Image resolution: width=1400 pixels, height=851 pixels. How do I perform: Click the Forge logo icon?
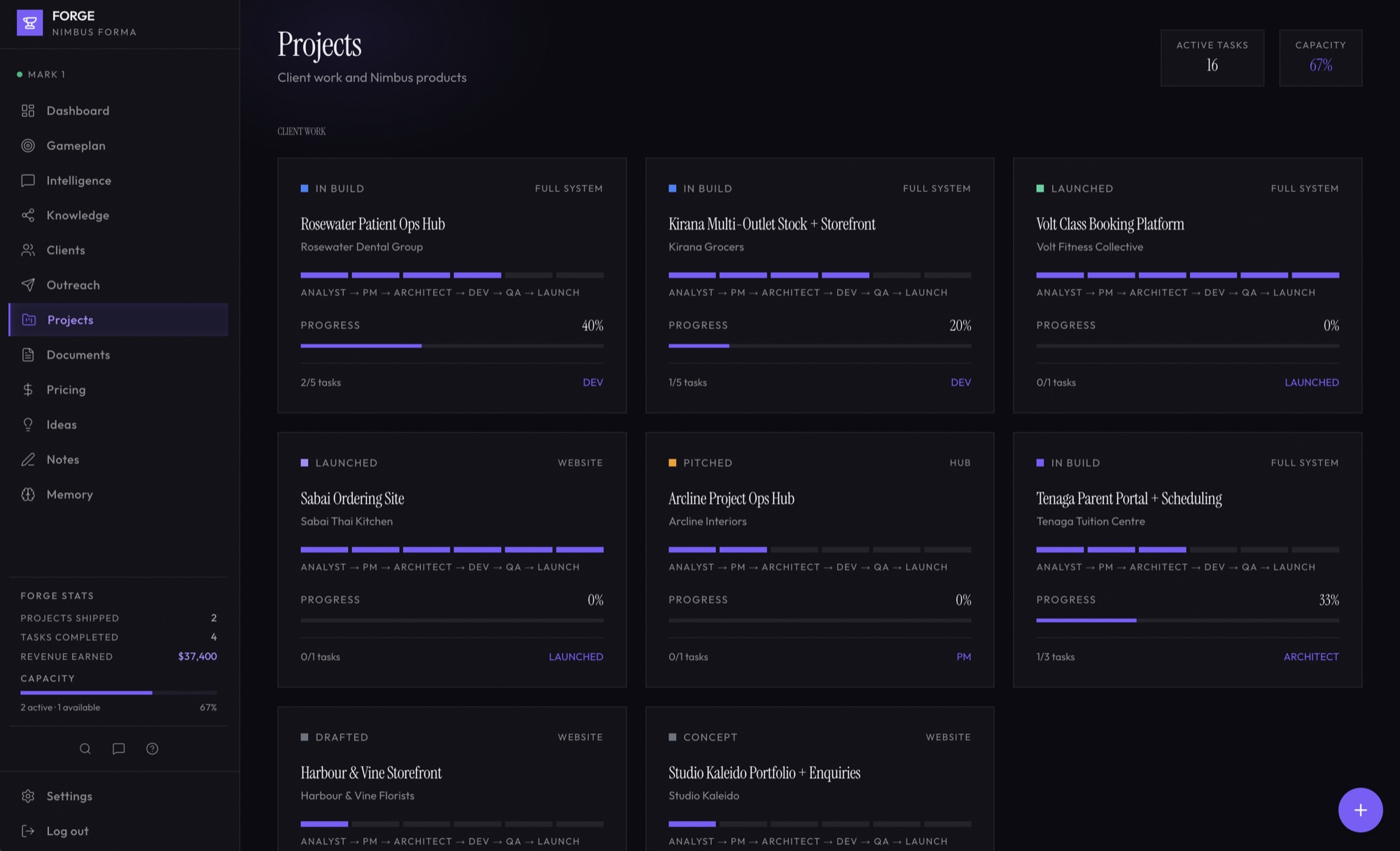(x=29, y=23)
